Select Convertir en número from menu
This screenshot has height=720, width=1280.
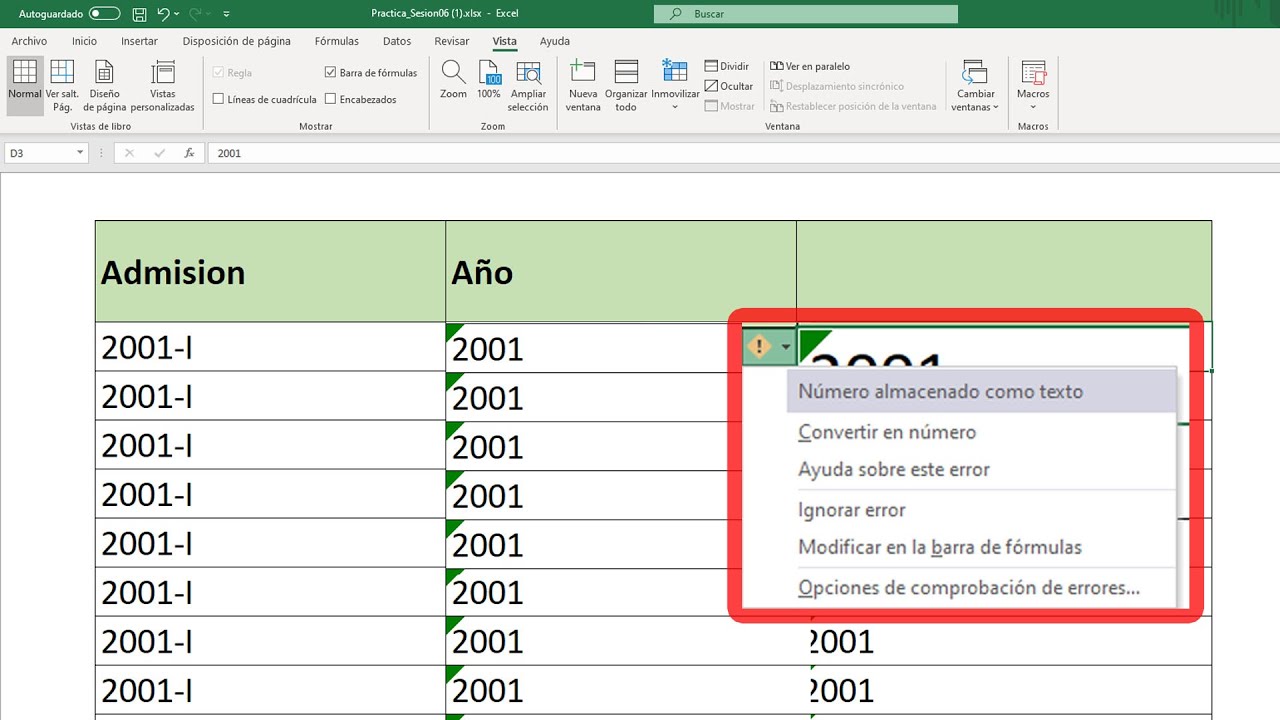(x=887, y=432)
